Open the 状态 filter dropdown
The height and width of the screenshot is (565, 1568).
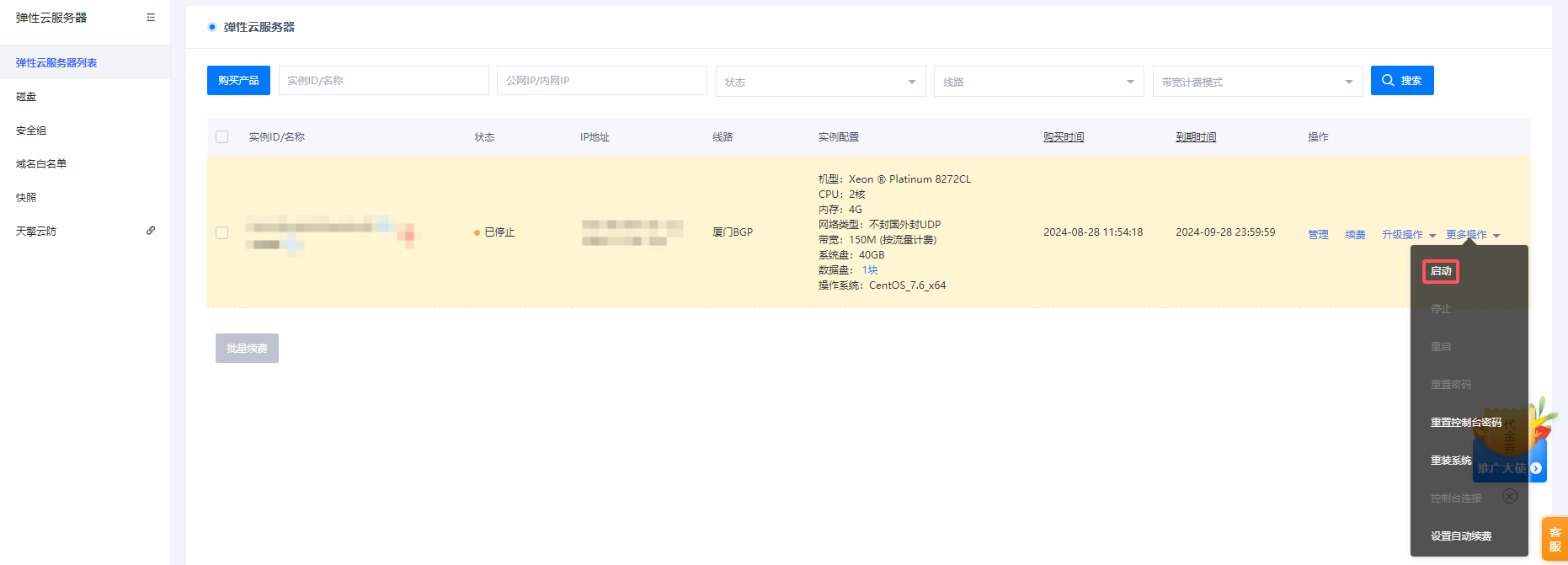[820, 82]
